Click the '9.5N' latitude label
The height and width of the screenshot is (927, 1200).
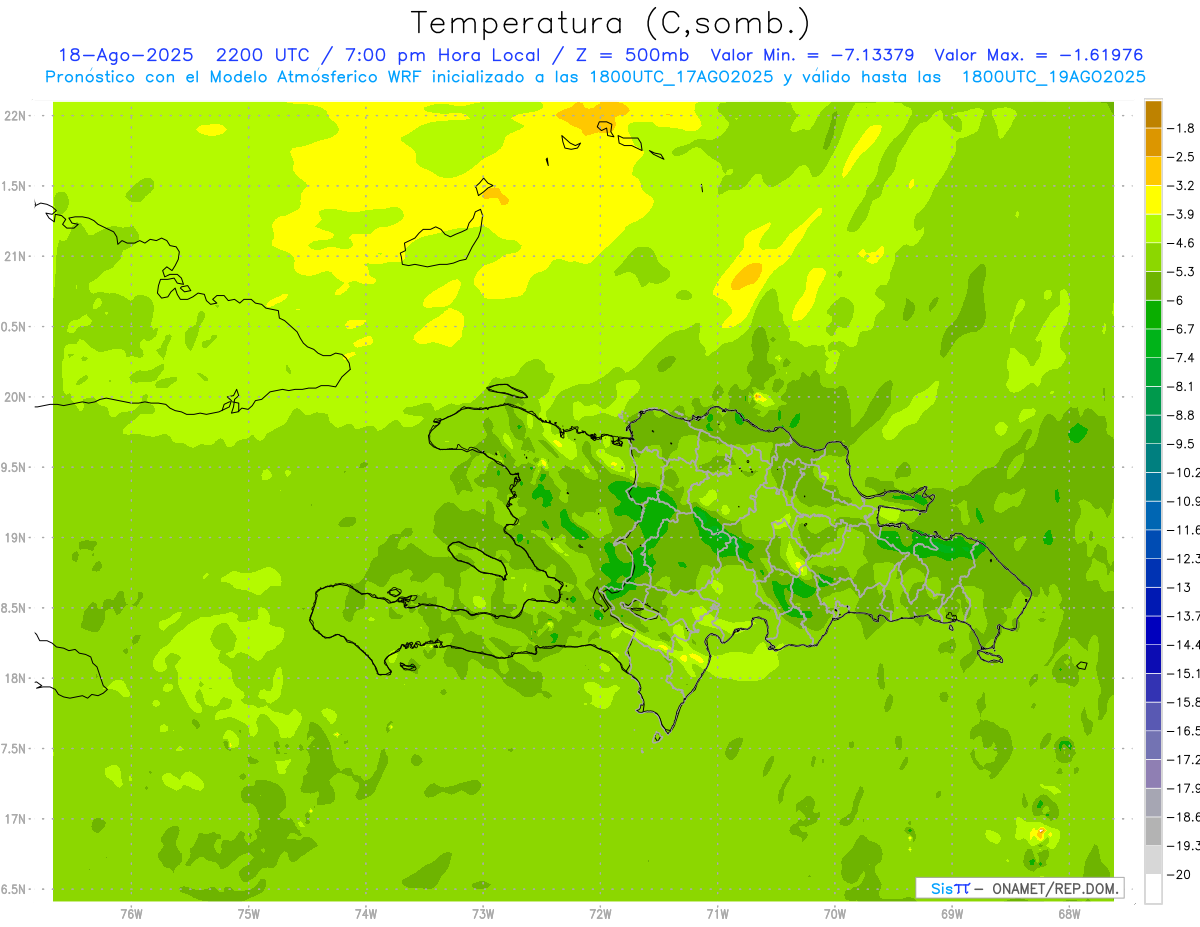tap(15, 467)
